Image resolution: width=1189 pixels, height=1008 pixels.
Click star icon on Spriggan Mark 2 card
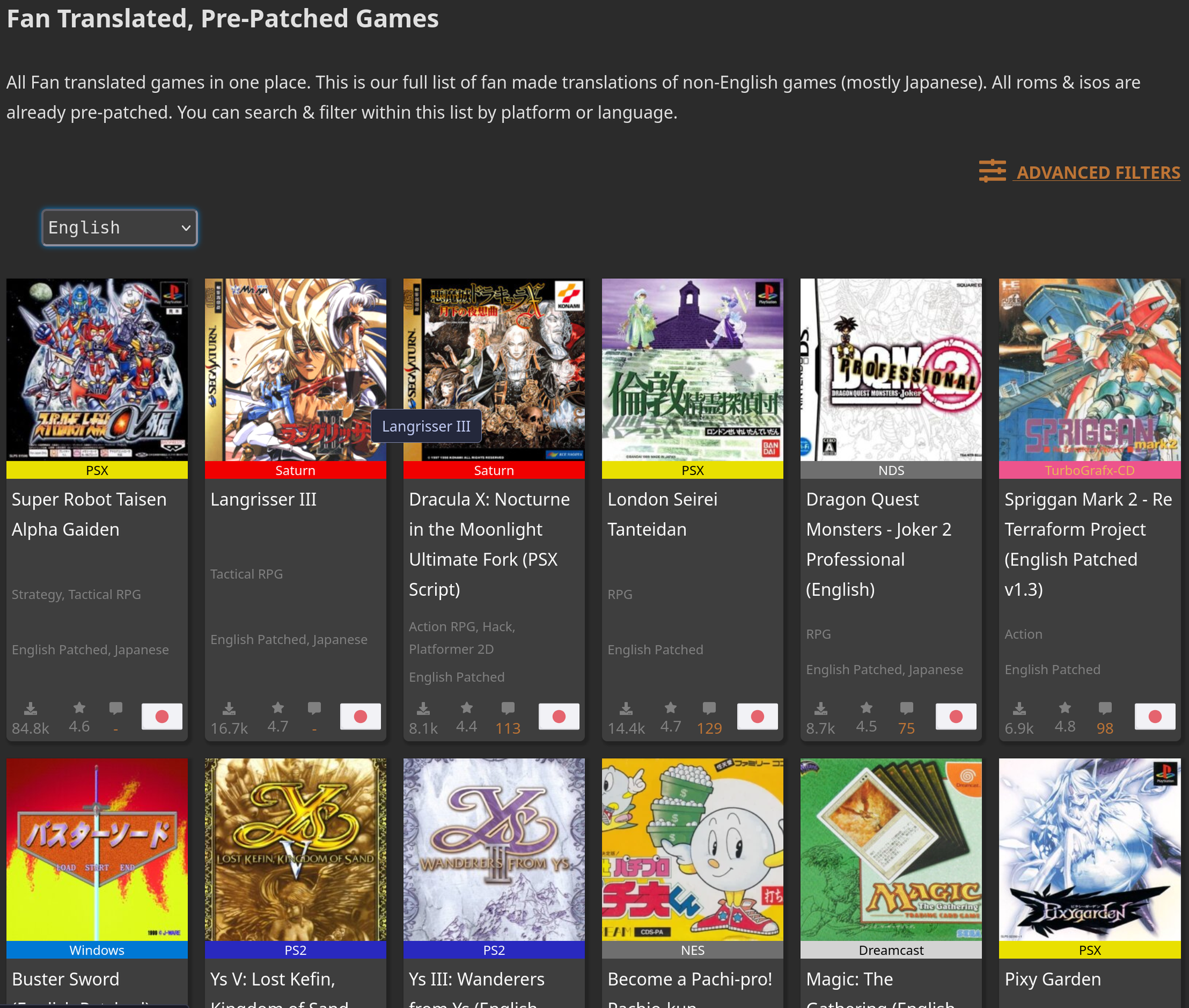click(1065, 708)
